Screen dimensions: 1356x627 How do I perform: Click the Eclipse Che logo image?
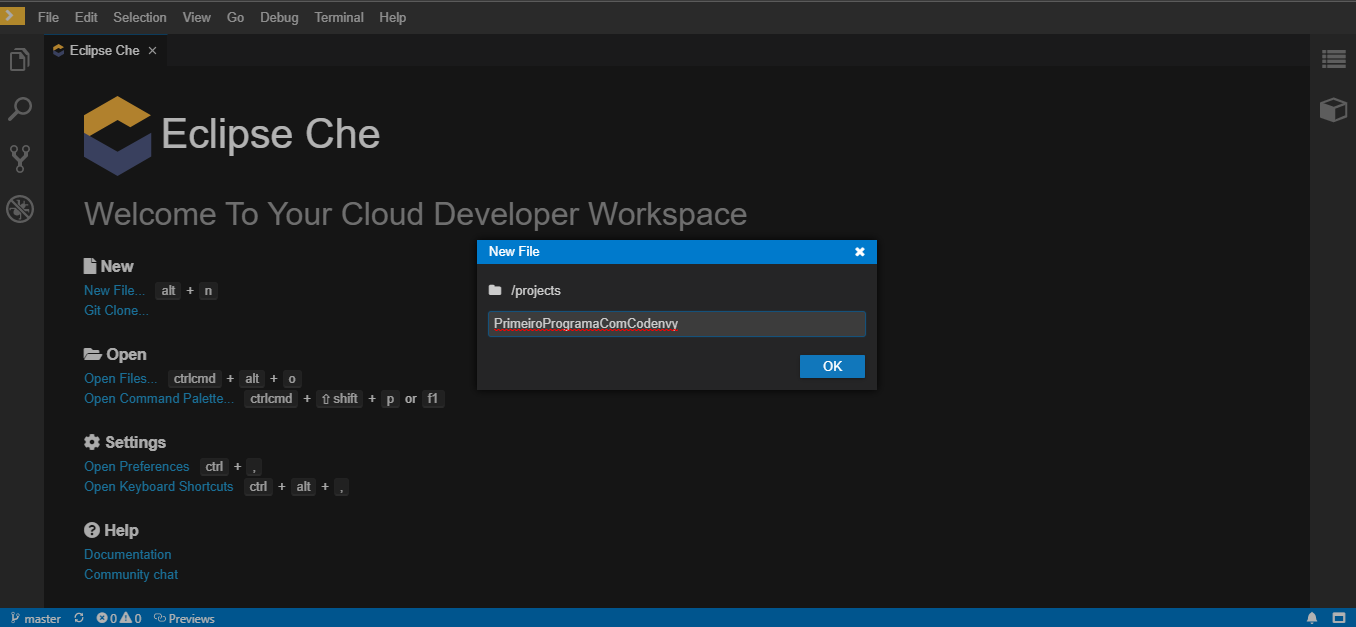tap(118, 135)
